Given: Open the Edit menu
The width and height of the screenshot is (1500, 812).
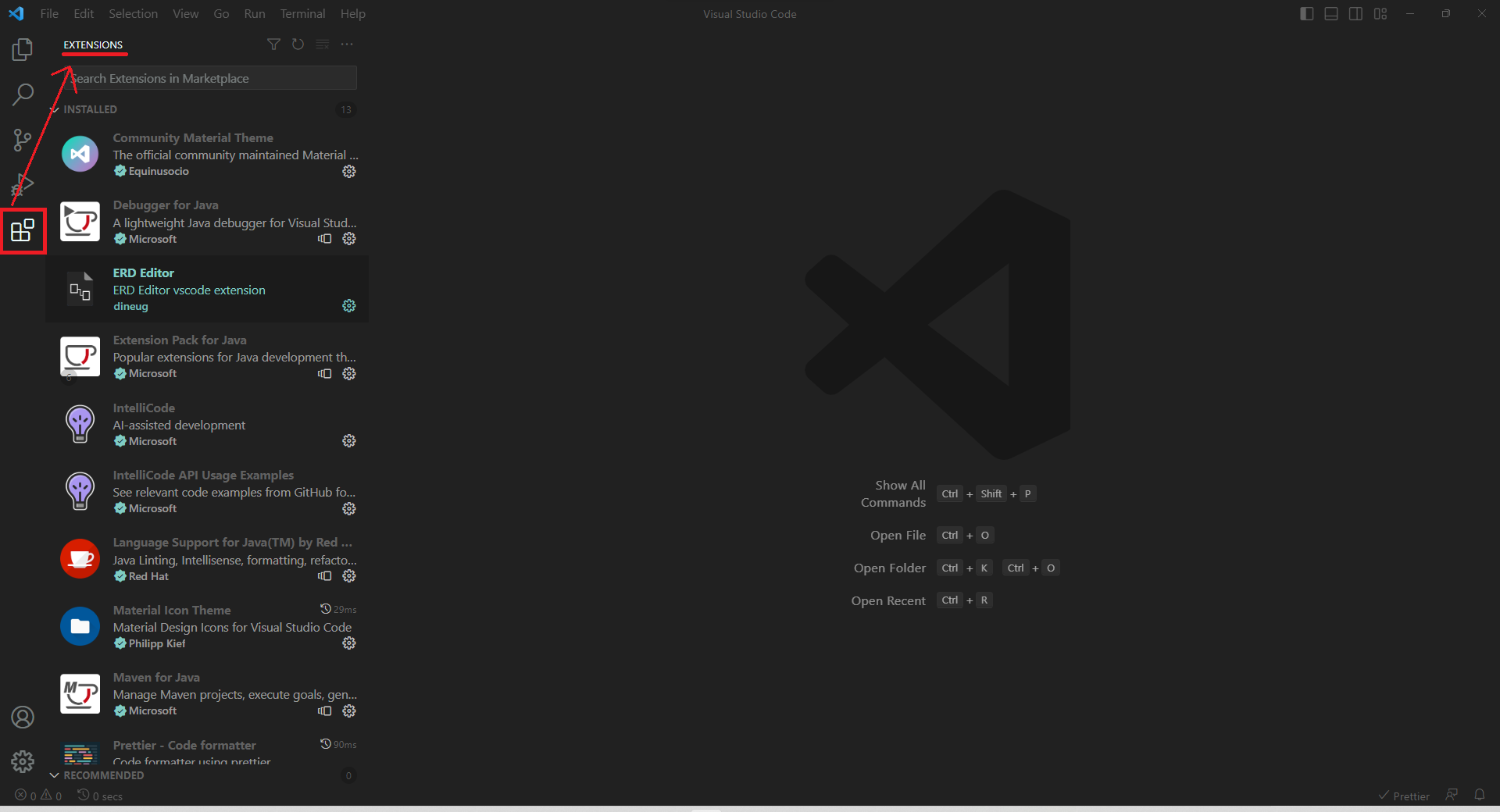Looking at the screenshot, I should (84, 14).
